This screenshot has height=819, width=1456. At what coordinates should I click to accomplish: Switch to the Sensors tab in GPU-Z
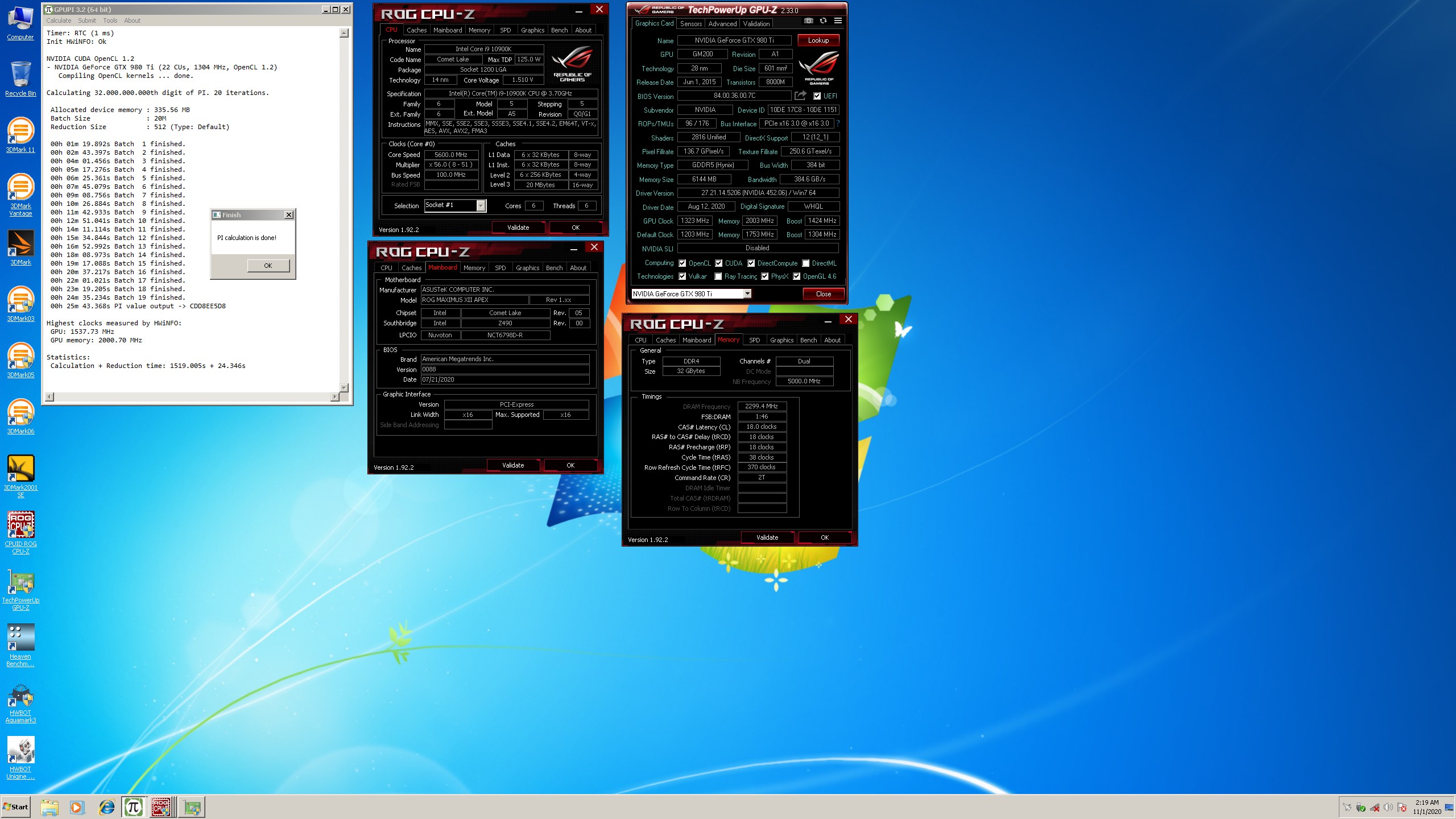point(690,24)
